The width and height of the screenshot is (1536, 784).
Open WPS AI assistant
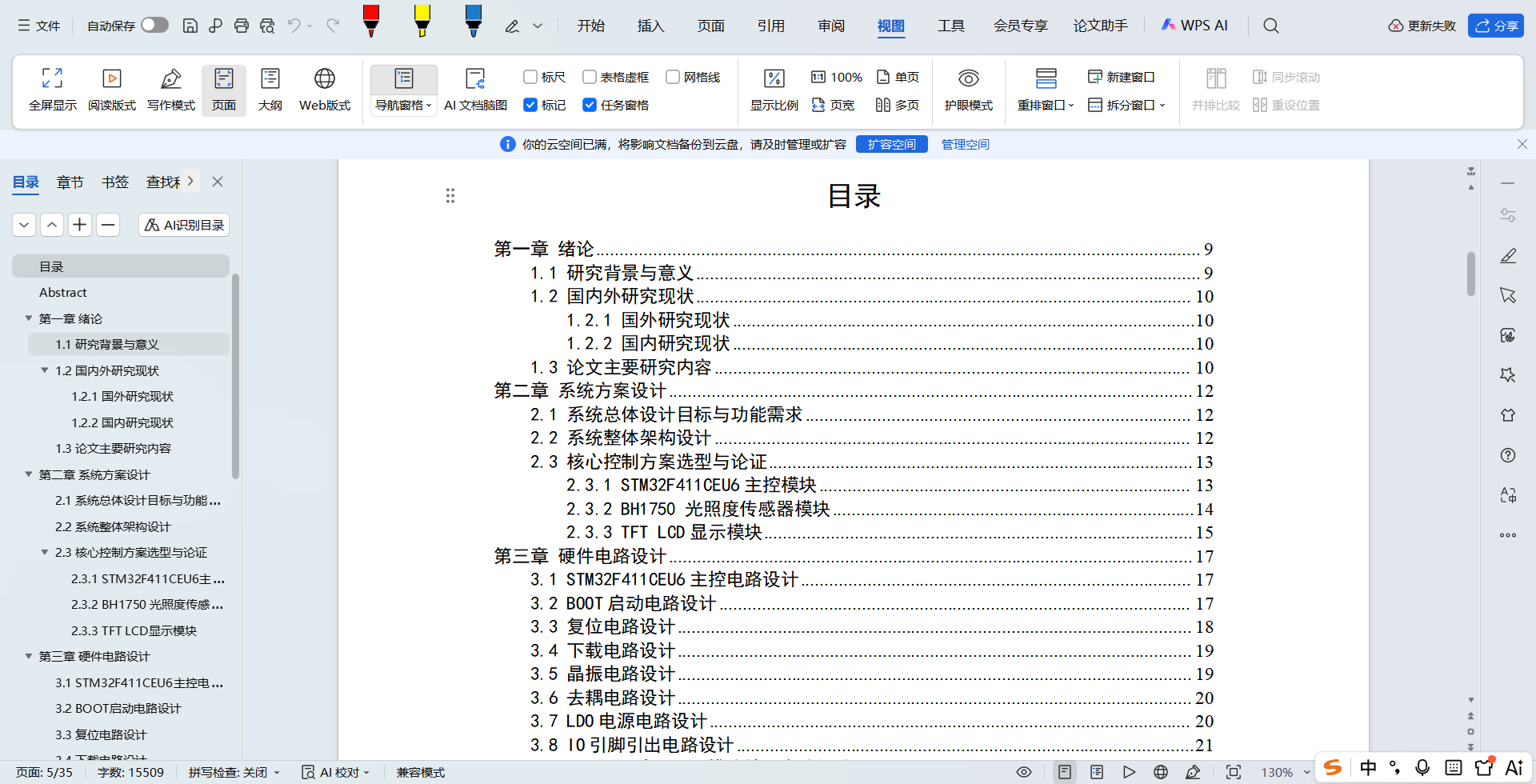[1194, 26]
